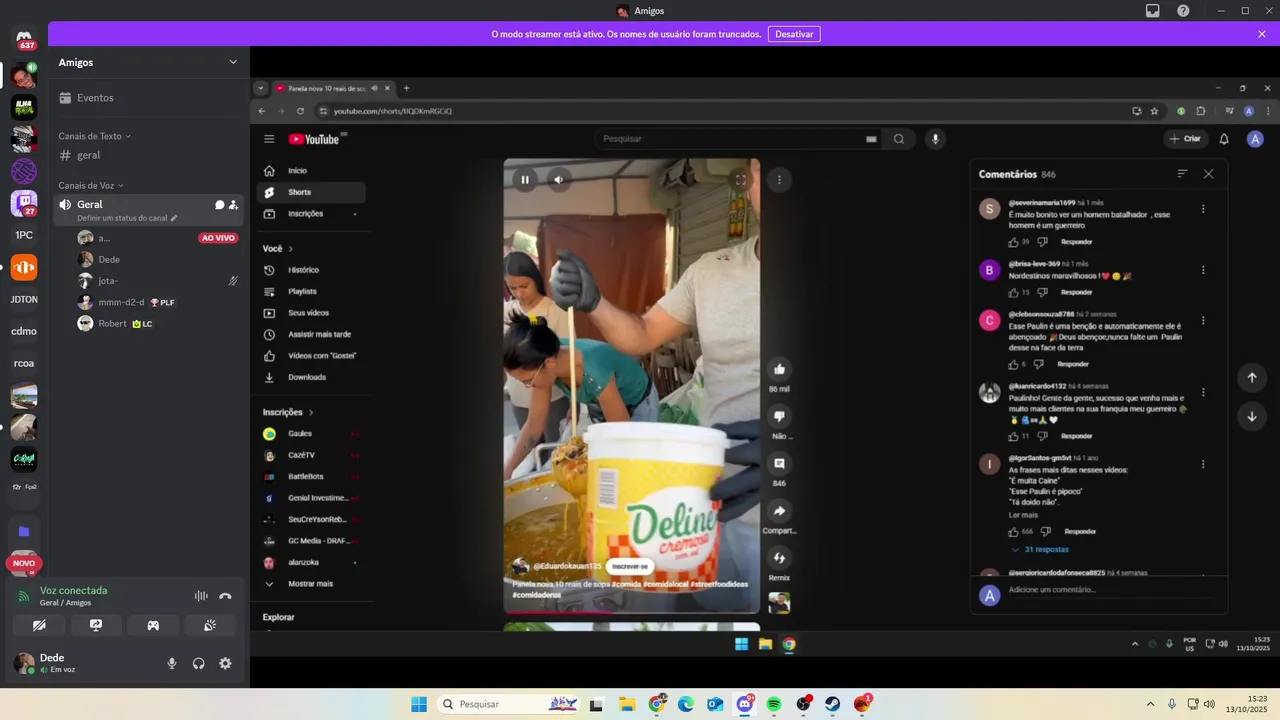
Task: Close the Comentários panel
Action: pos(1209,174)
